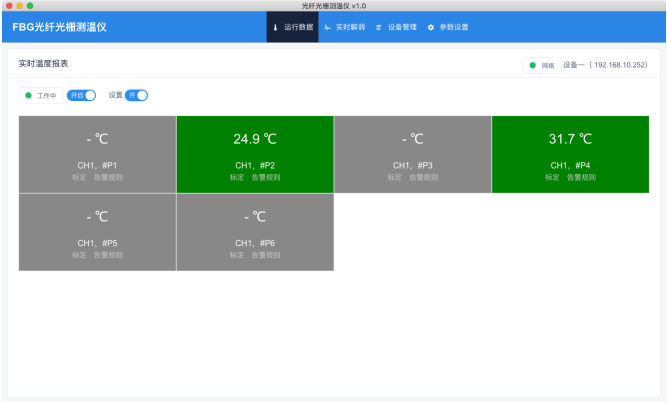Click the list icon beside 设备管理
The width and height of the screenshot is (667, 402).
[379, 27]
